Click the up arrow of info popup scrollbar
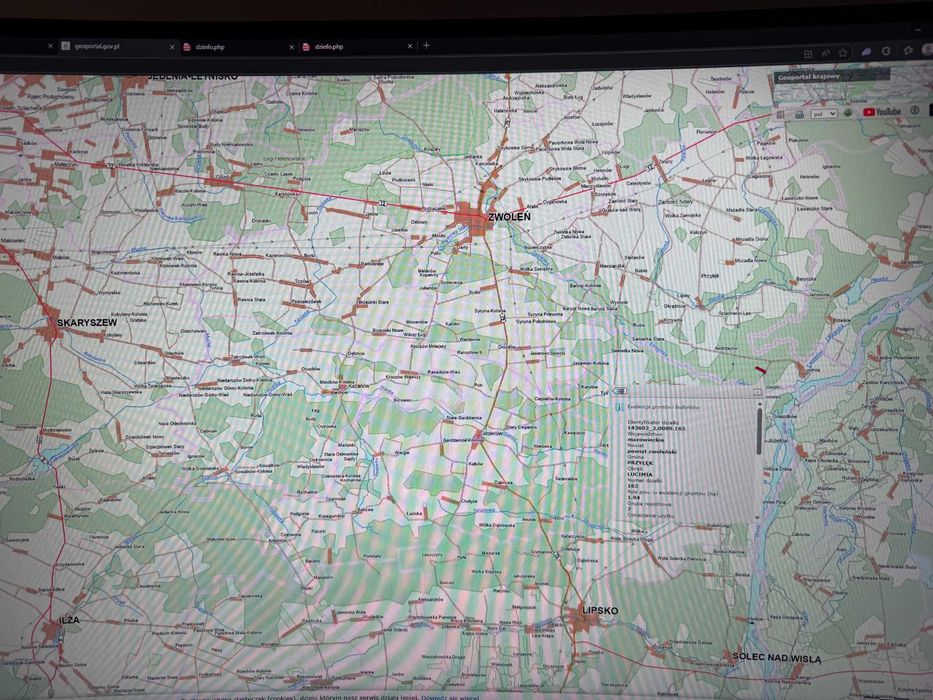Screen dimensions: 933x700 tap(759, 404)
